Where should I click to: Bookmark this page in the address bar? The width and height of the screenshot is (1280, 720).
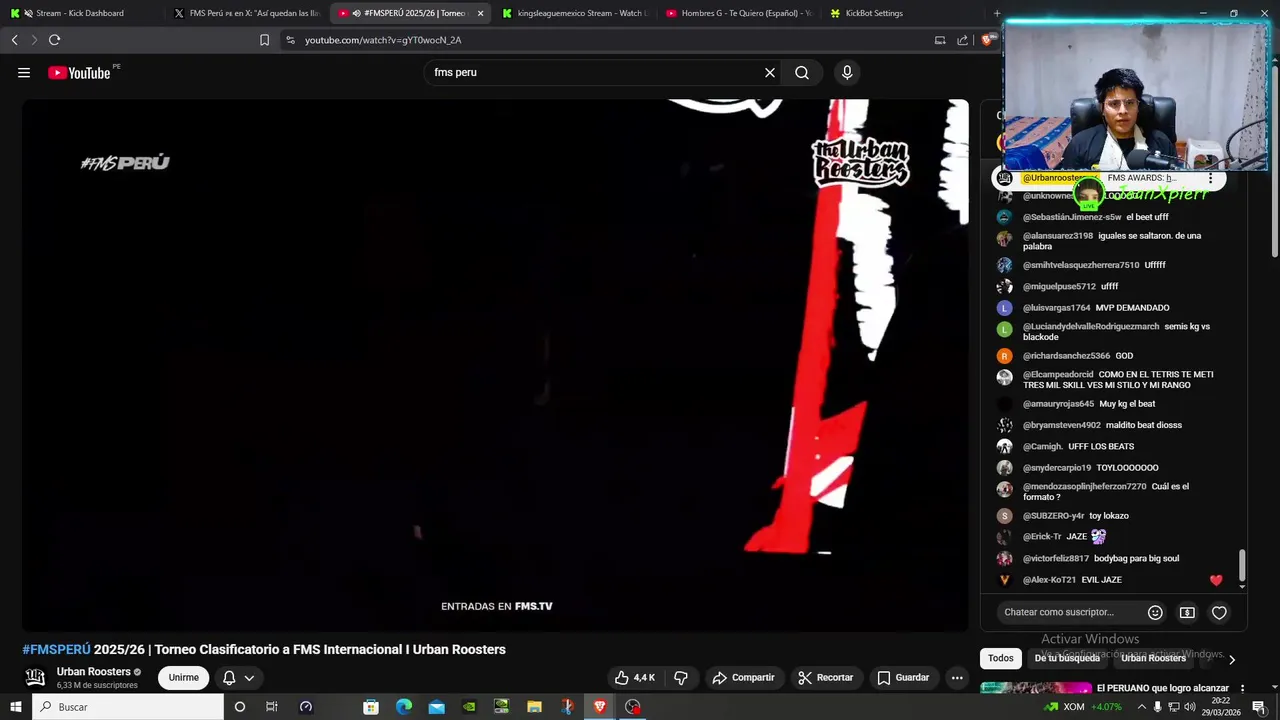[x=264, y=40]
